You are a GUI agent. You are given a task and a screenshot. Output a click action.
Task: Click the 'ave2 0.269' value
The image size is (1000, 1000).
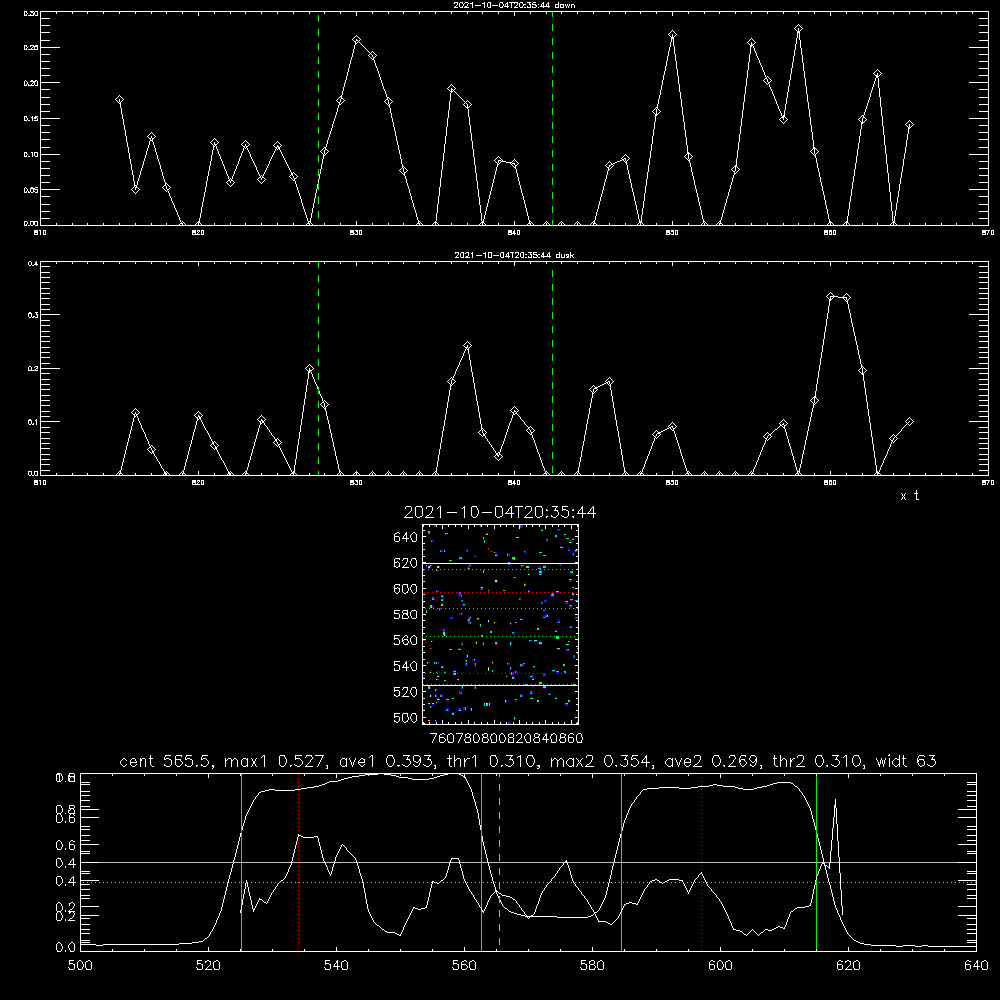(714, 761)
